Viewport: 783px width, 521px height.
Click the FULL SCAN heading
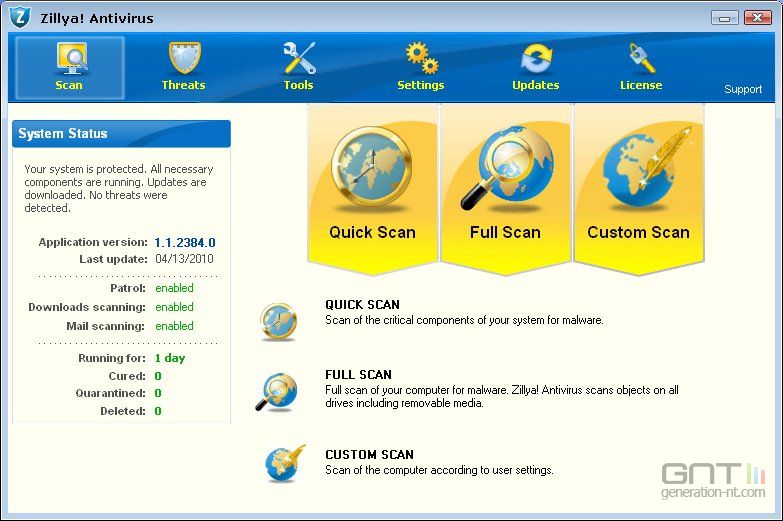[x=359, y=375]
